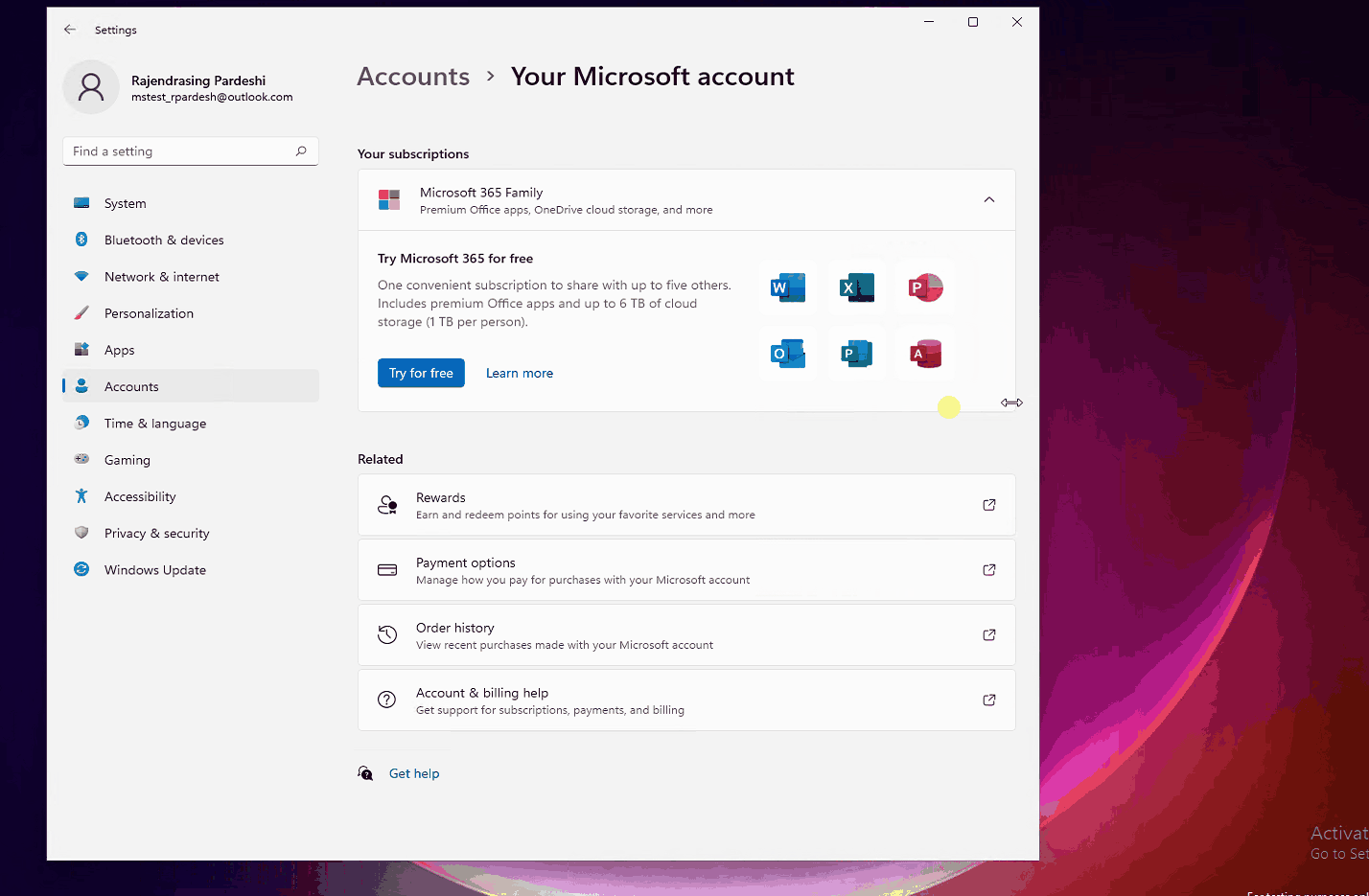Image resolution: width=1369 pixels, height=896 pixels.
Task: Open Time & language settings
Action: [191, 423]
